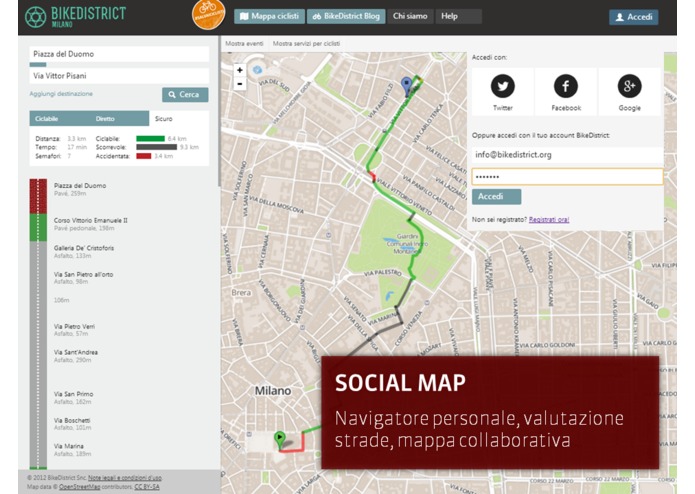Click the bike icon in BikeDistrict Blog

pyautogui.click(x=316, y=16)
